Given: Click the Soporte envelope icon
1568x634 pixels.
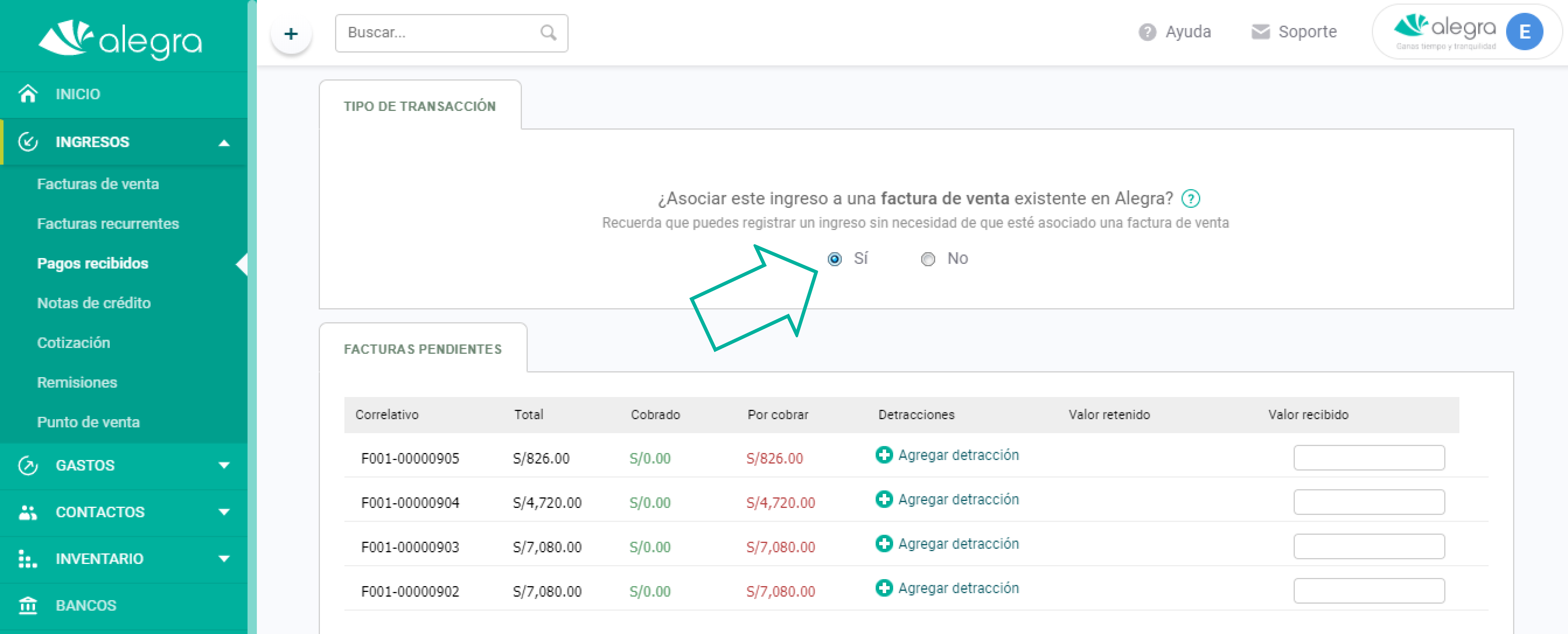Looking at the screenshot, I should coord(1261,32).
